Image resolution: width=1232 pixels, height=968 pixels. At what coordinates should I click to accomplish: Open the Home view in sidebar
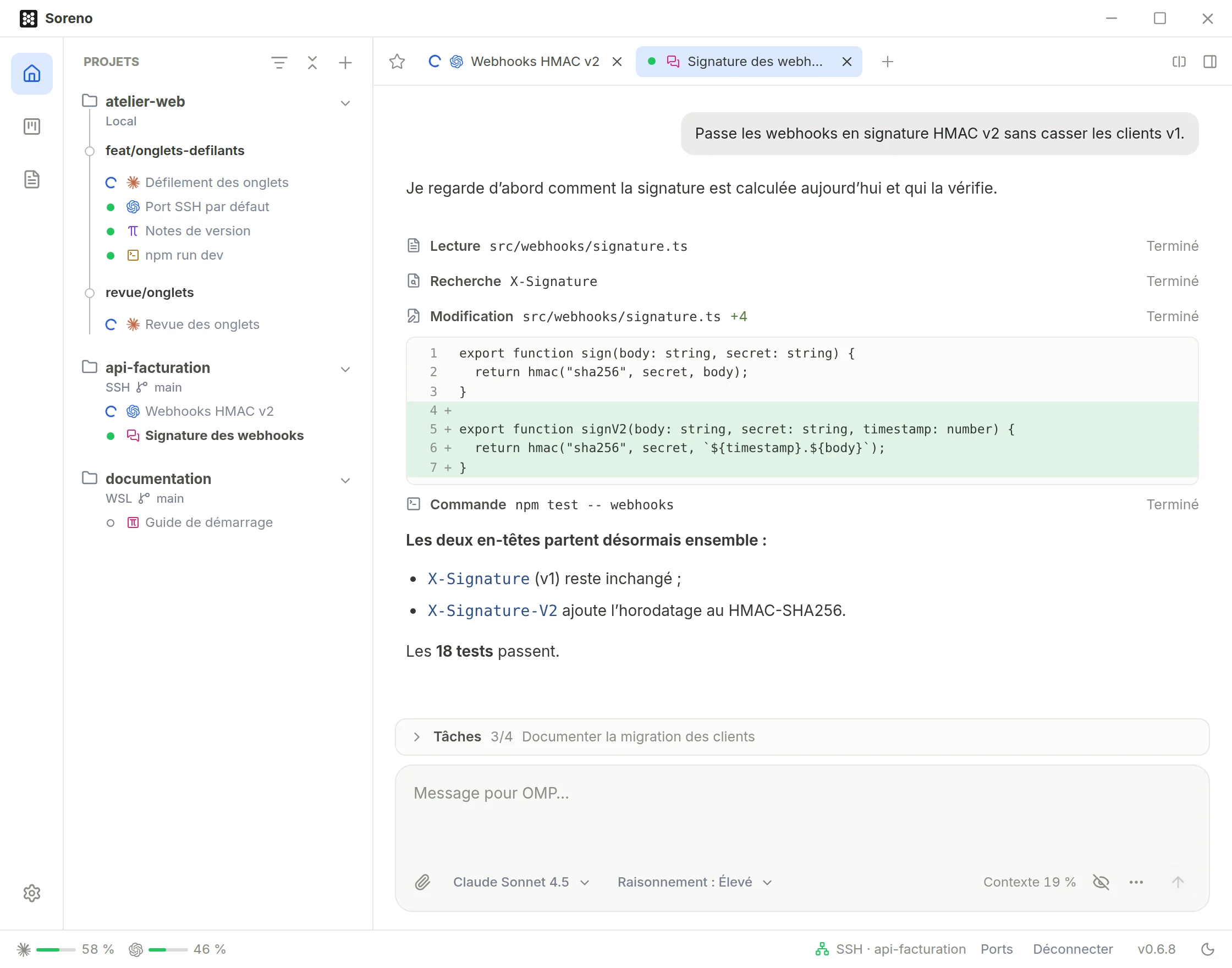(32, 74)
